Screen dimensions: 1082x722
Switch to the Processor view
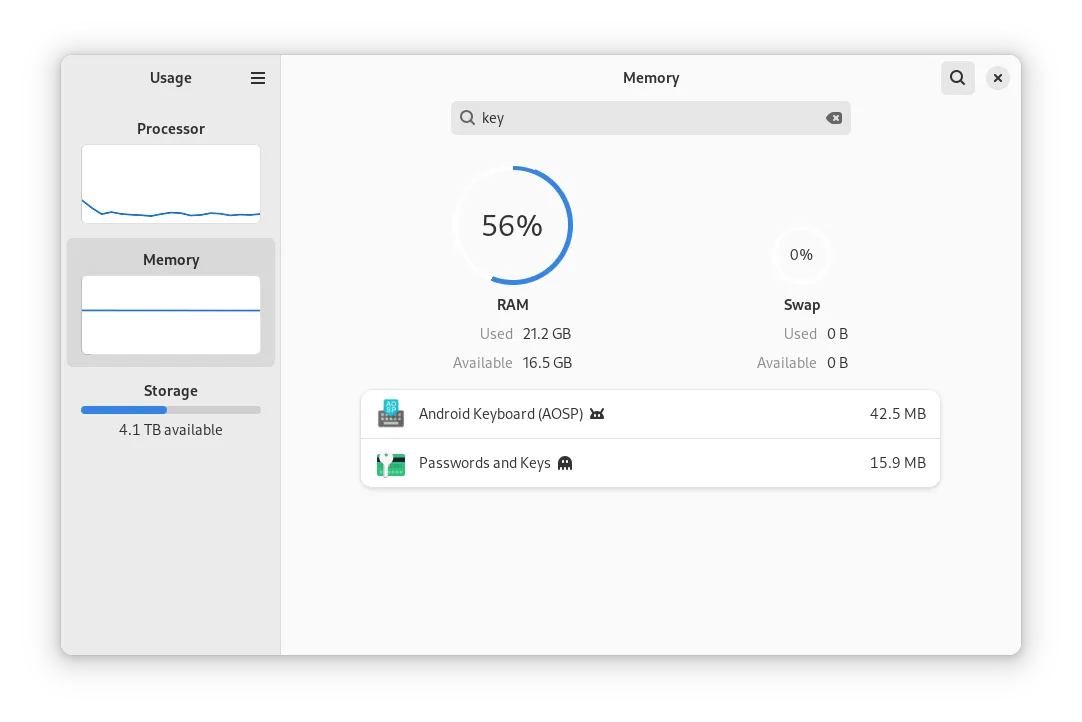pyautogui.click(x=171, y=129)
